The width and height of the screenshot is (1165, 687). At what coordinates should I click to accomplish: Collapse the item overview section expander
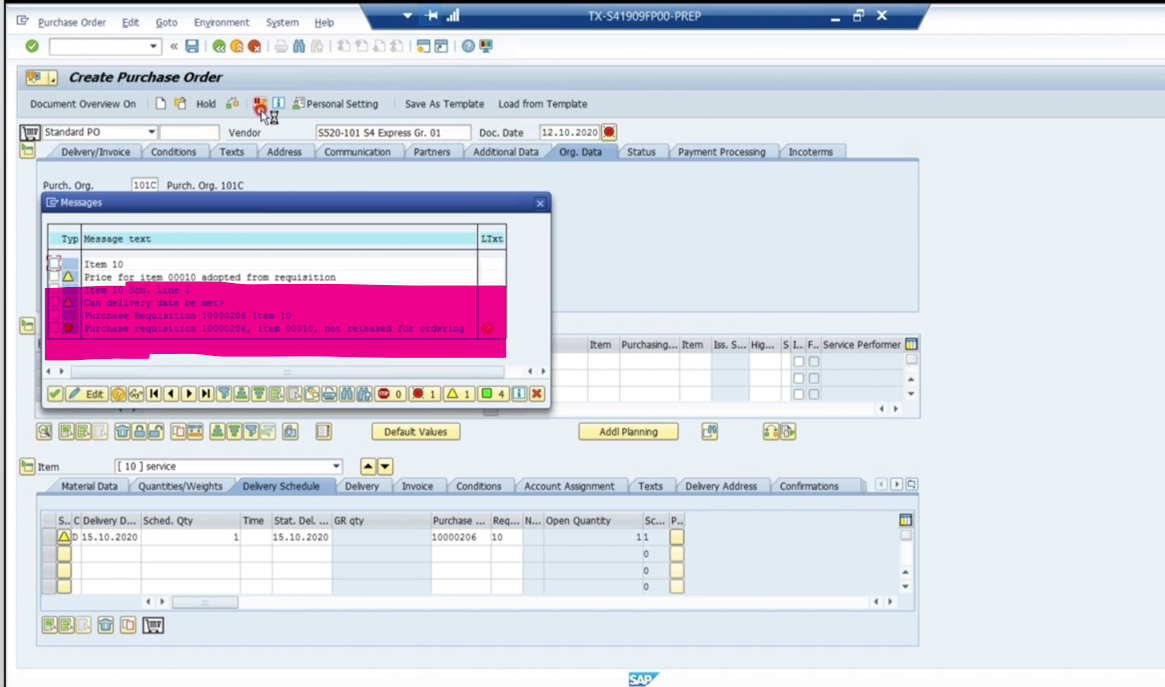pos(27,325)
